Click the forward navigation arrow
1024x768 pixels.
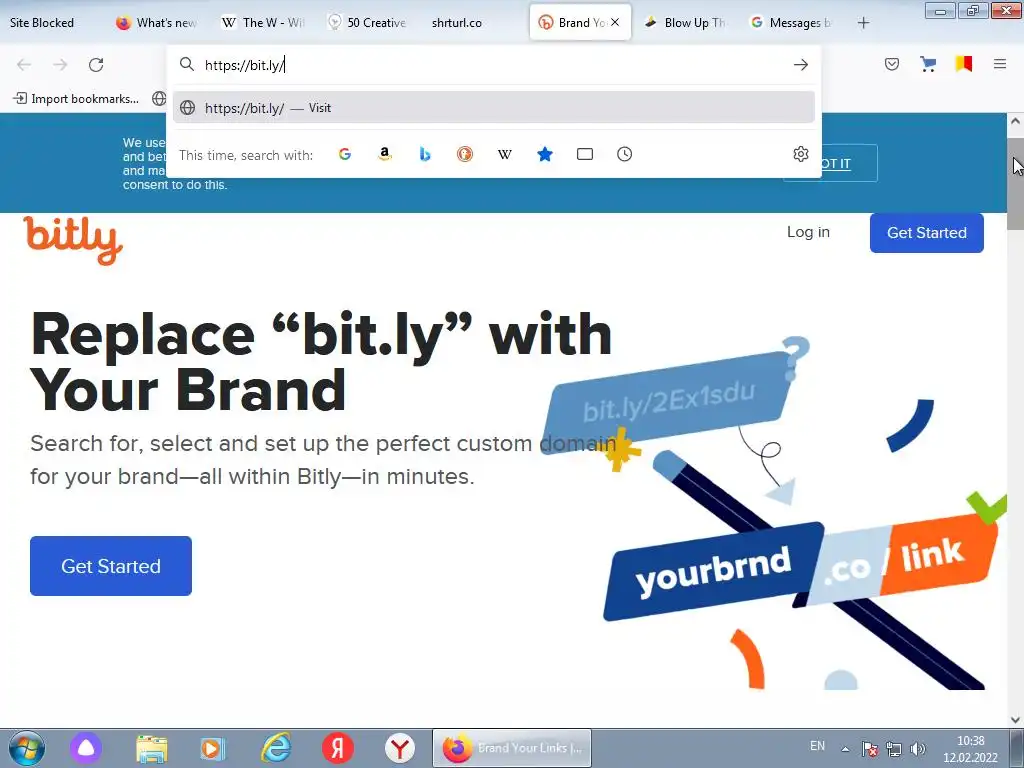[x=60, y=65]
